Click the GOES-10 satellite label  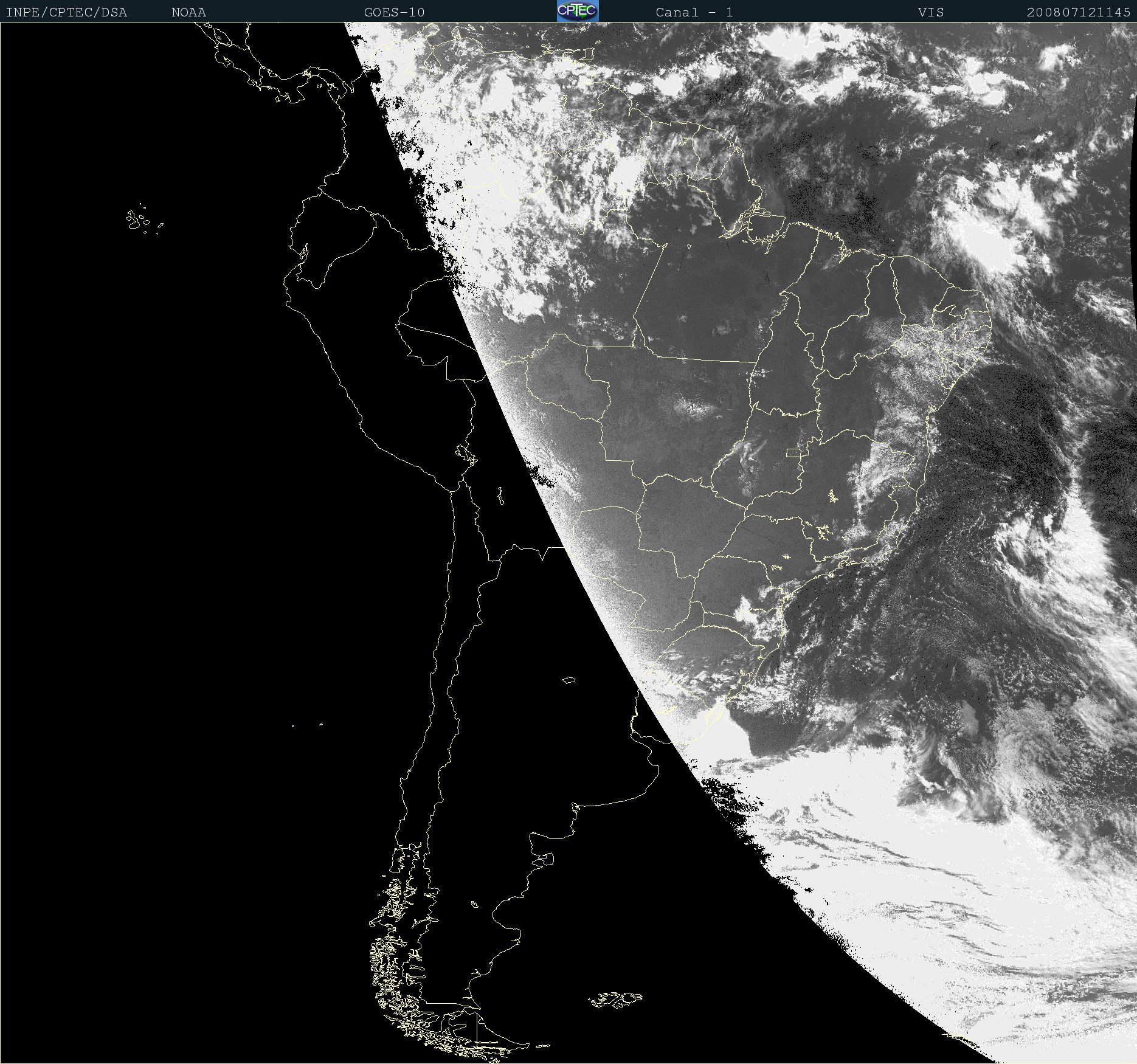pyautogui.click(x=394, y=12)
